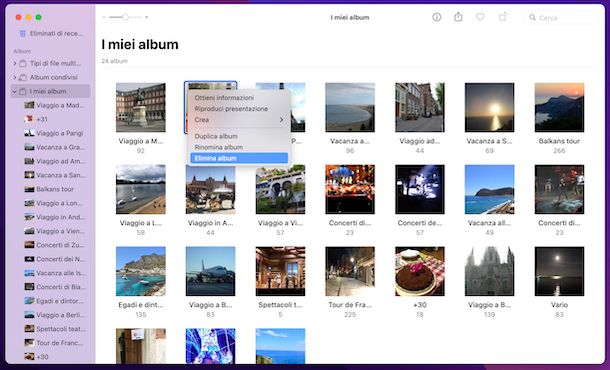Select Vacanza a San... in sidebar
The image size is (610, 370).
tap(54, 175)
